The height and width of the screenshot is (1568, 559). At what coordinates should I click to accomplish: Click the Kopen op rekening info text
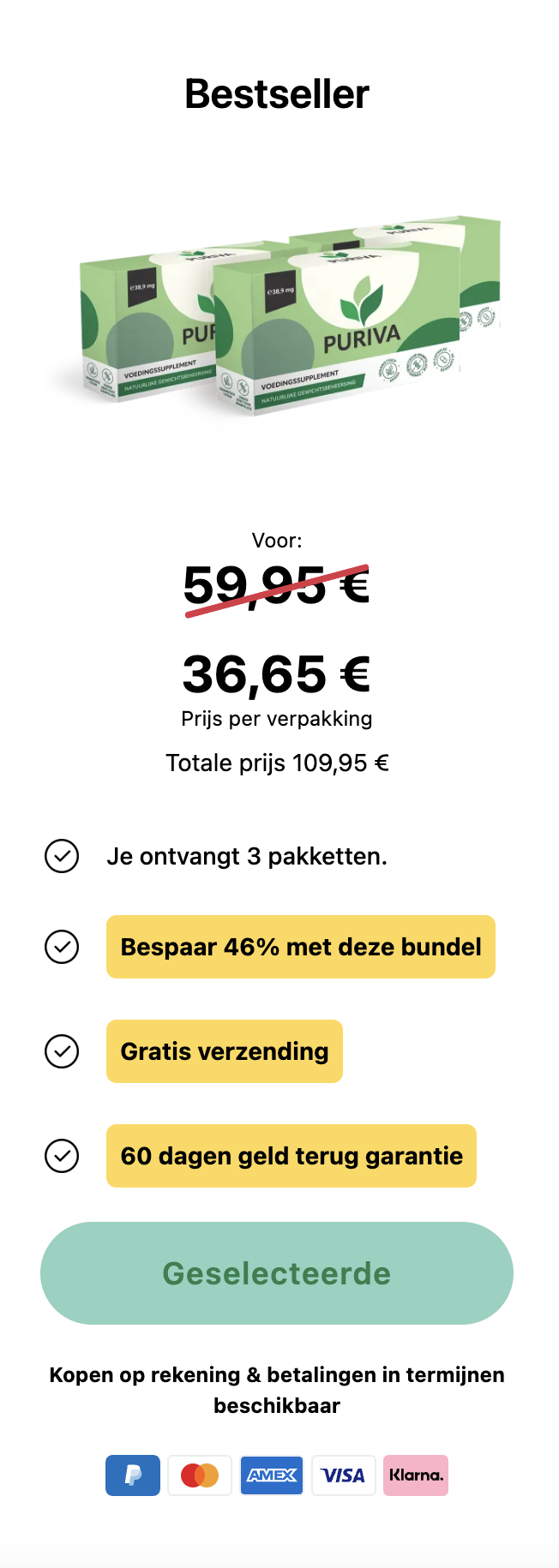(x=277, y=1390)
